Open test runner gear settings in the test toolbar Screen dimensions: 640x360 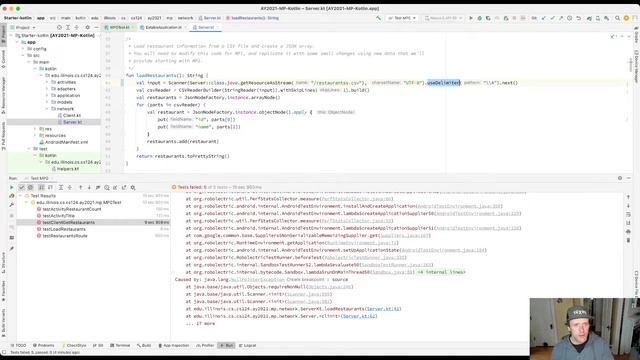point(133,187)
